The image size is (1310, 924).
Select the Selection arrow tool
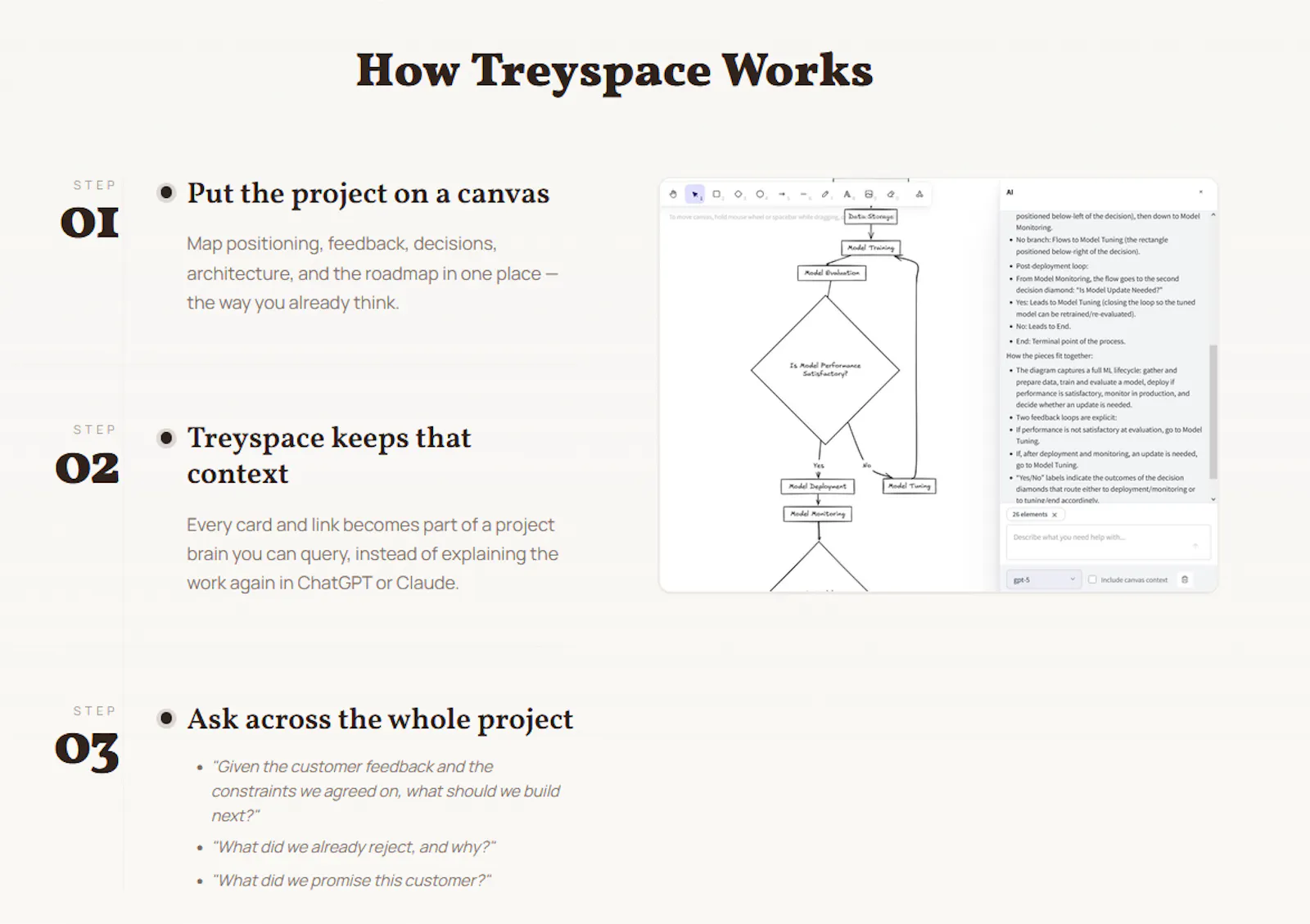tap(695, 194)
